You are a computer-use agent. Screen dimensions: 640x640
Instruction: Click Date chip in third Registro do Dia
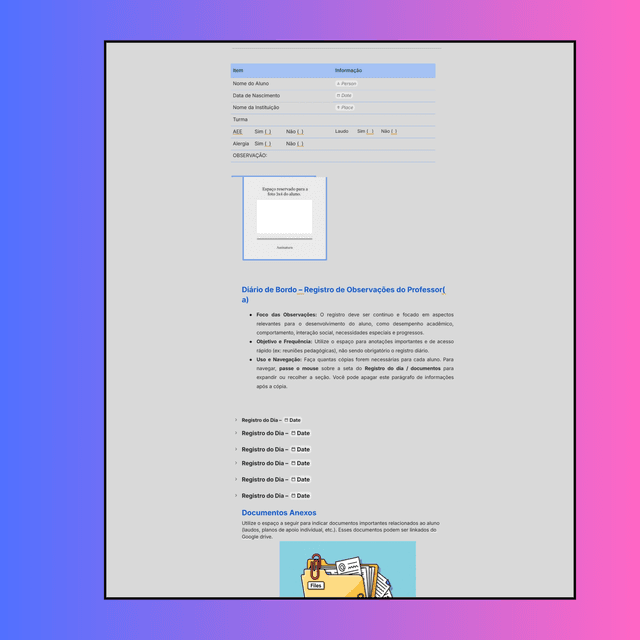[x=301, y=450]
